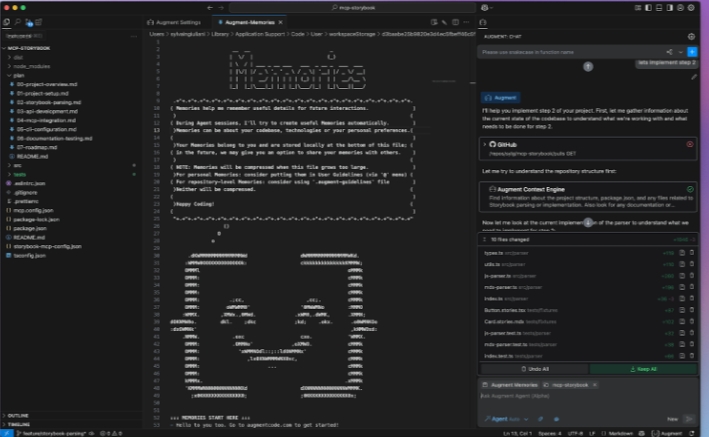Open the Augment Context Engine tool card
Viewport: 709px width, 437px height.
pos(588,197)
